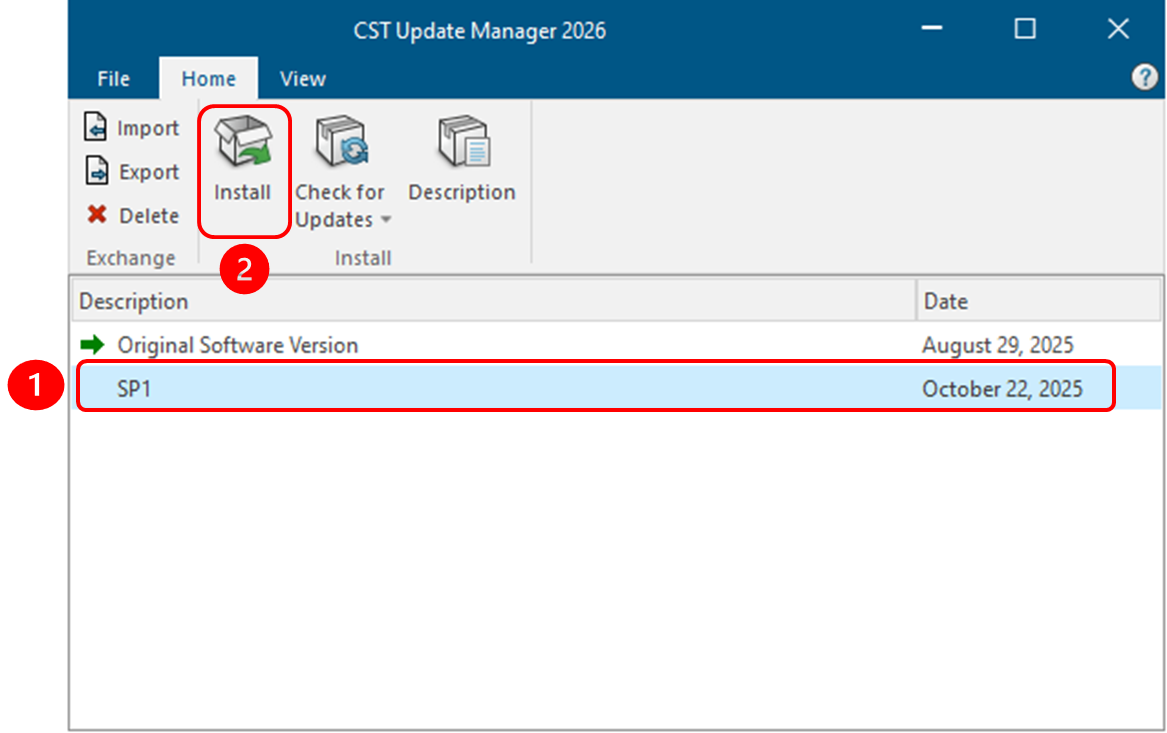Screen dimensions: 1167x733
Task: Click the August 29, 2025 date cell
Action: (997, 346)
